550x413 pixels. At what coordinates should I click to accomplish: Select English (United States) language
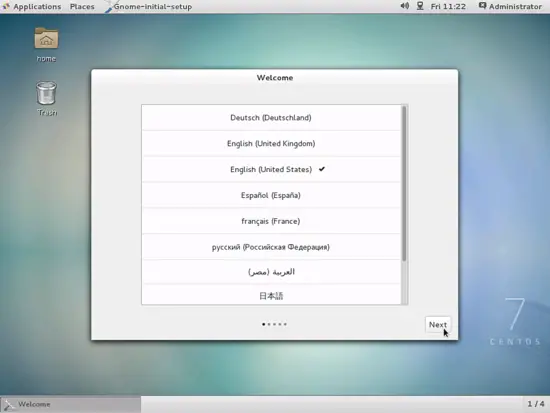point(271,169)
